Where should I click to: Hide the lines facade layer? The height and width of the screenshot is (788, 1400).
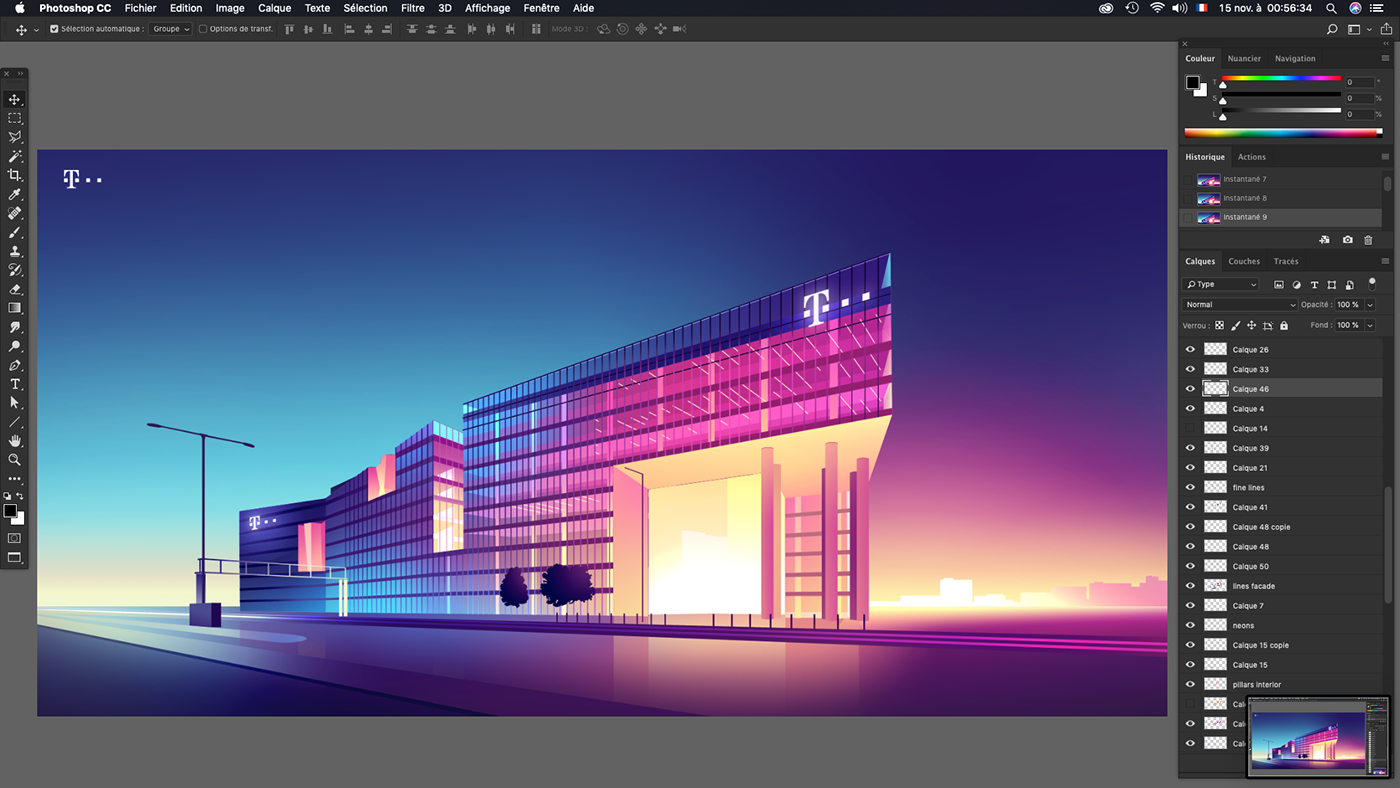click(1190, 586)
